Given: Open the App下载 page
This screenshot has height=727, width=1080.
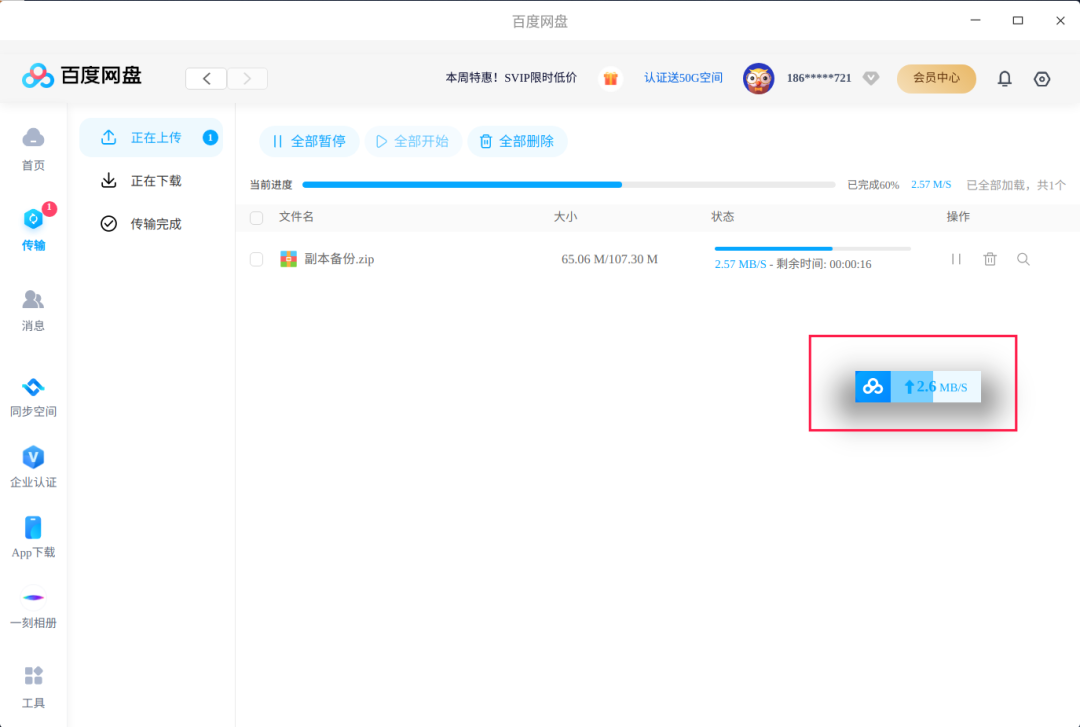Looking at the screenshot, I should pyautogui.click(x=33, y=537).
